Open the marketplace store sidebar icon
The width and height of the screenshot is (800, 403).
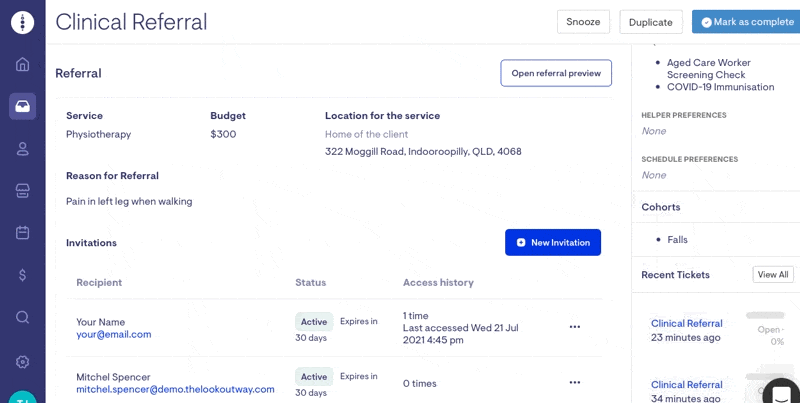22,191
